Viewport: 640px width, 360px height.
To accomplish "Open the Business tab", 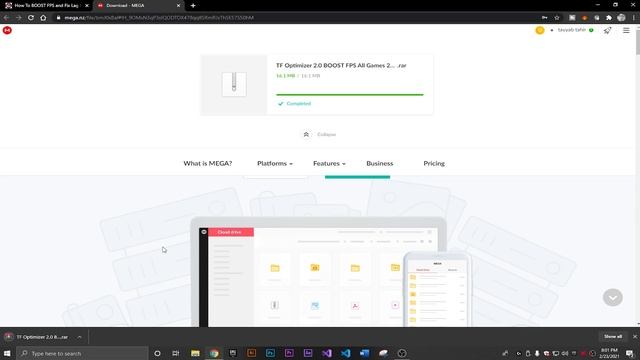I will point(380,163).
